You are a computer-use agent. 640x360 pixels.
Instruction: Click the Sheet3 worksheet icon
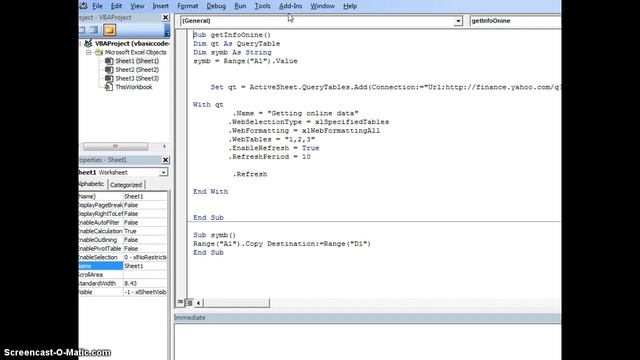pyautogui.click(x=109, y=78)
